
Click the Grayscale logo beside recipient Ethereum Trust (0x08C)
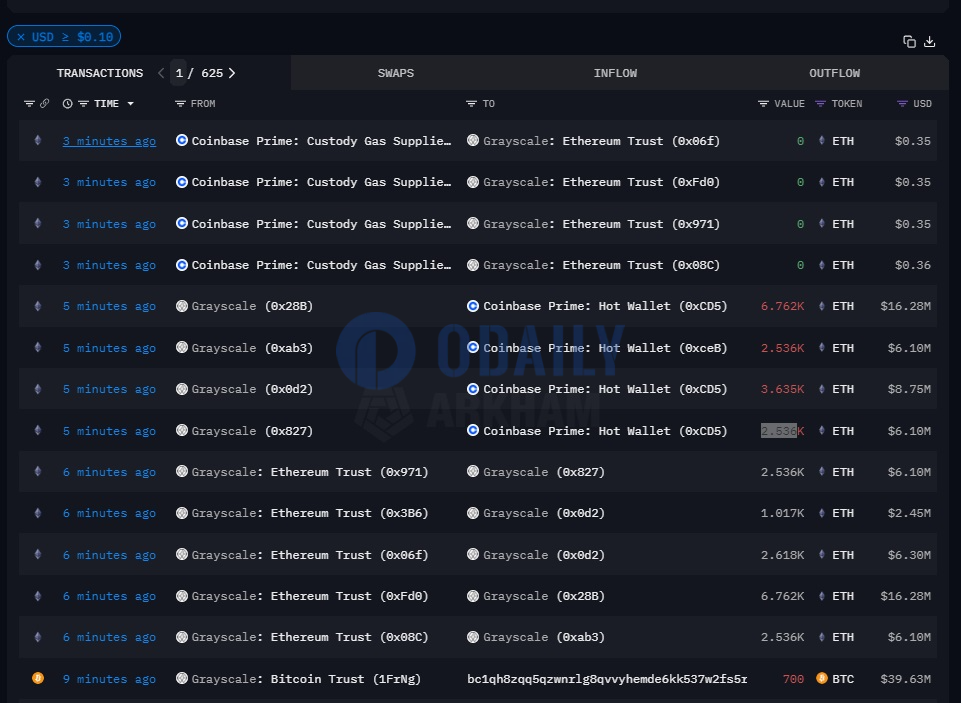[x=473, y=265]
